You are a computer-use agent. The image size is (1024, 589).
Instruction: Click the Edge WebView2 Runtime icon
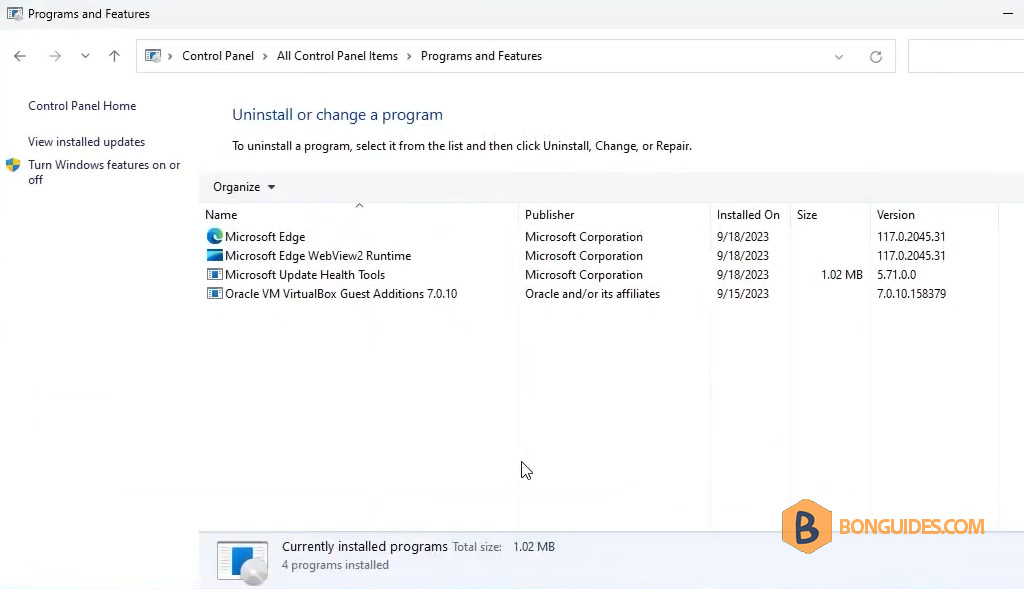[214, 255]
